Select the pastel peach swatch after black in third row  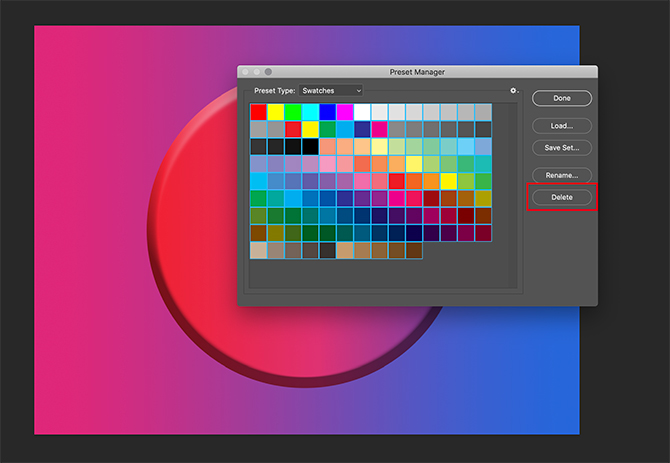[x=328, y=147]
